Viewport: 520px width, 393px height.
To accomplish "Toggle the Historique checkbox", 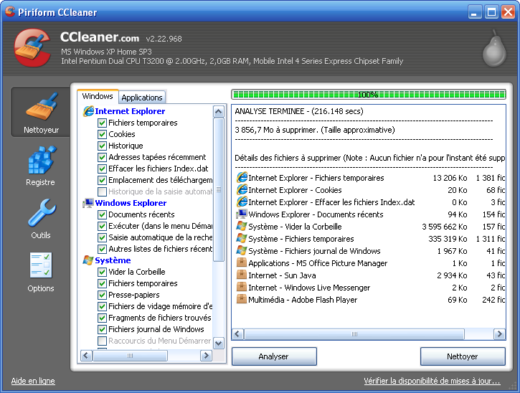I will (102, 146).
